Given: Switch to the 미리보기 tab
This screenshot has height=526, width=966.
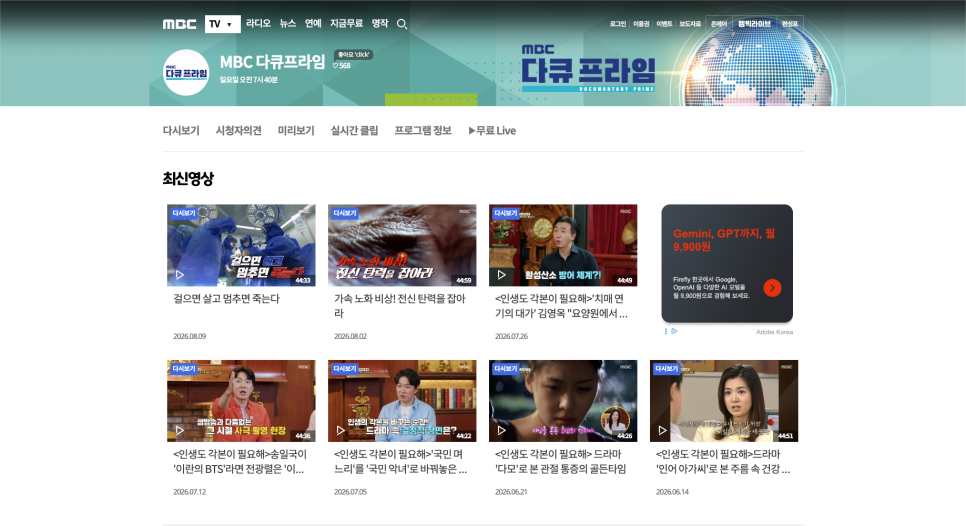Looking at the screenshot, I should (296, 131).
